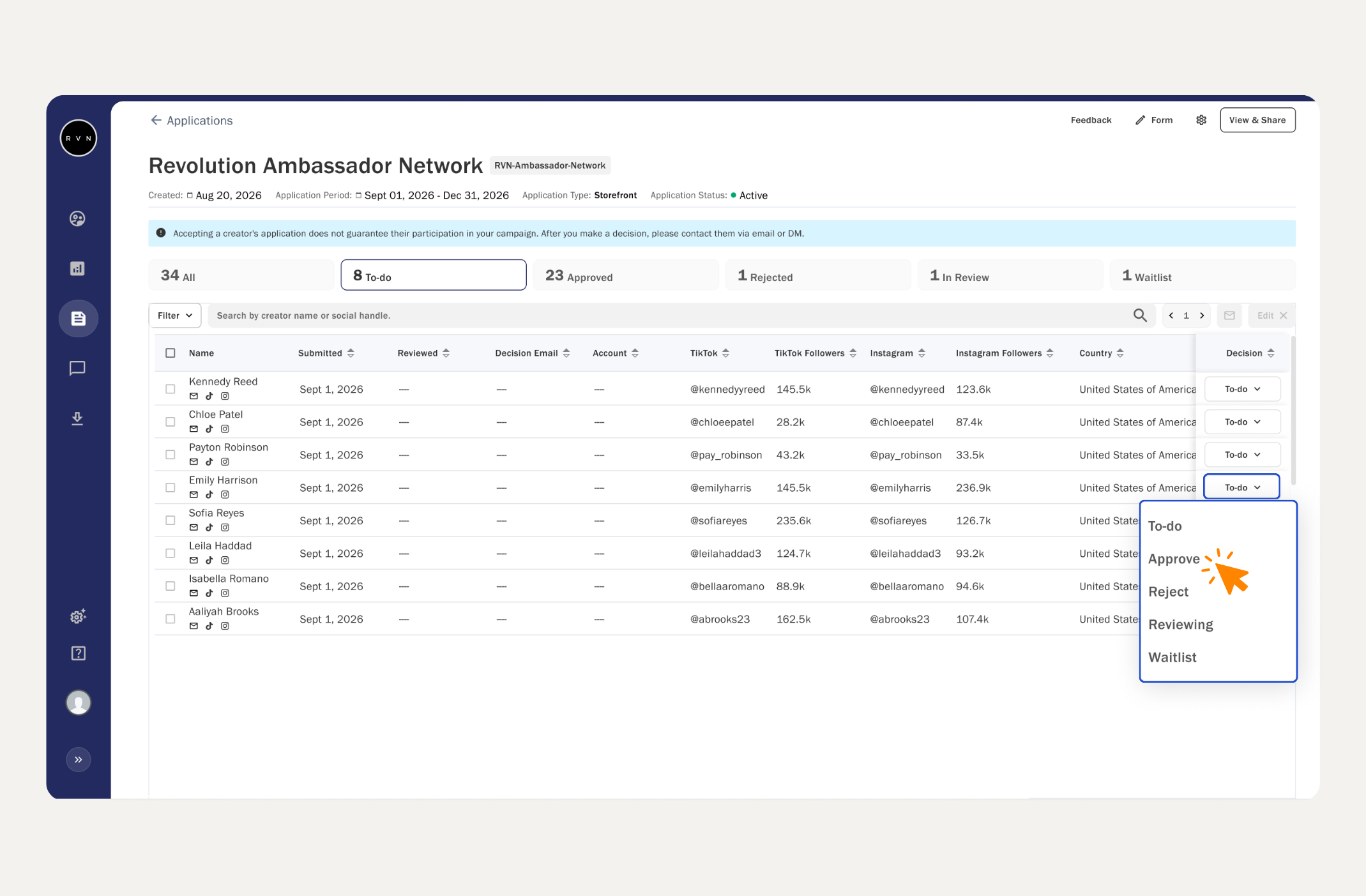This screenshot has width=1366, height=896.
Task: Open the creators community sidebar icon
Action: coord(77,219)
